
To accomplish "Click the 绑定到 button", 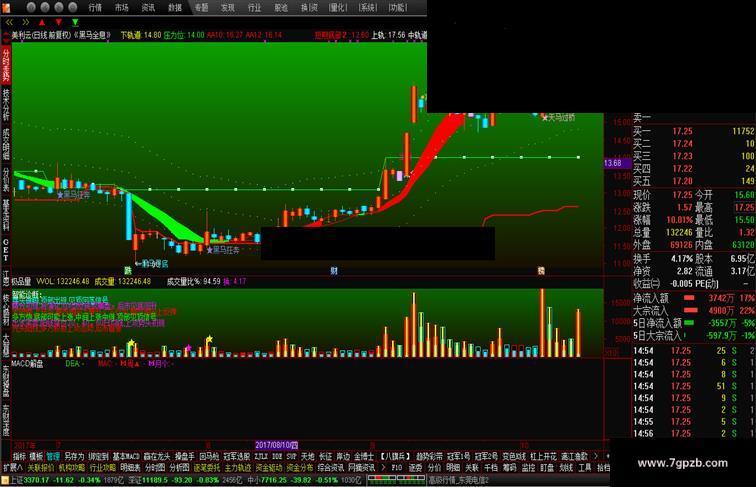I will point(98,456).
